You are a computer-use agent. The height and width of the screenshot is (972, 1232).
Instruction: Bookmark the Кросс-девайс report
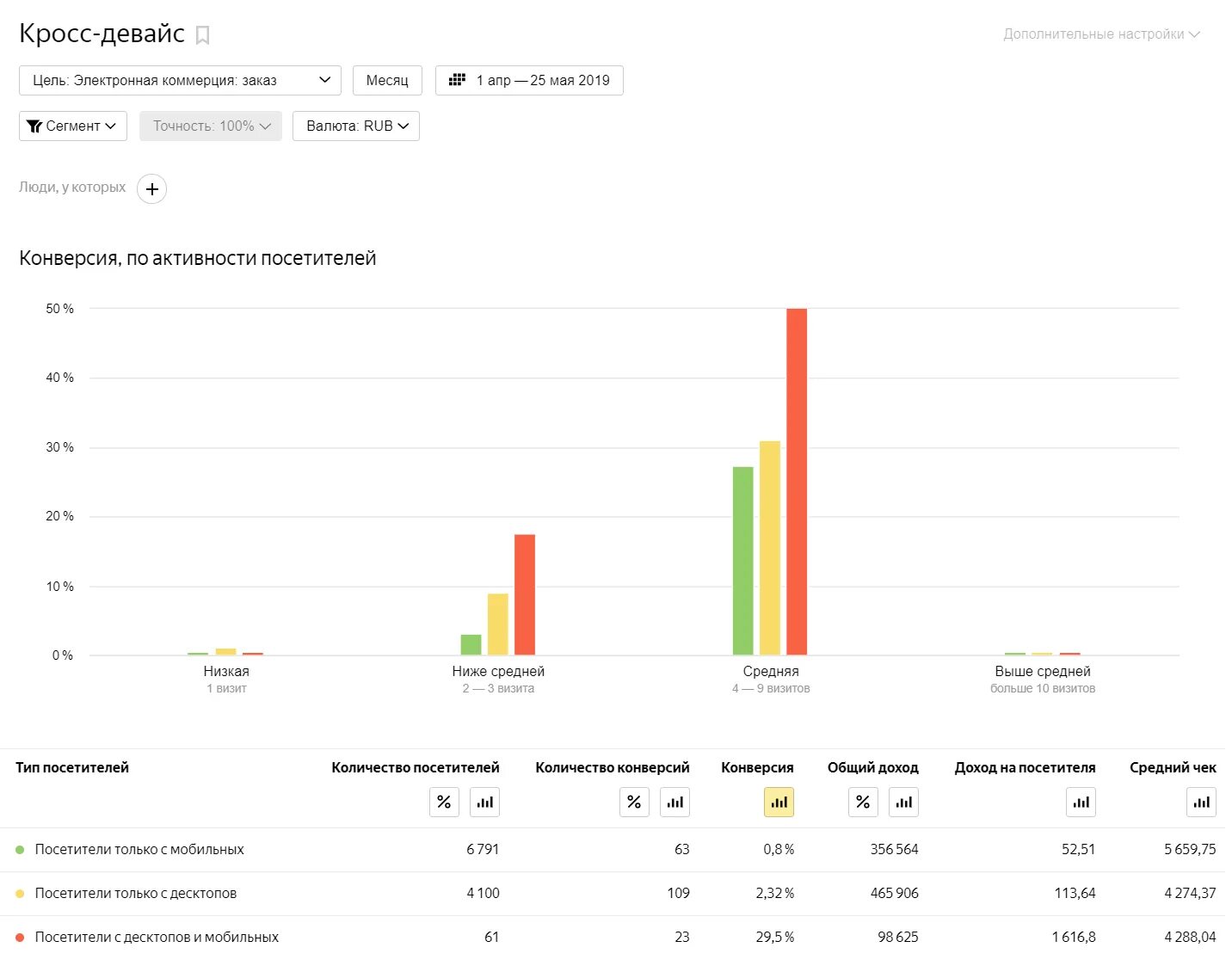point(203,35)
